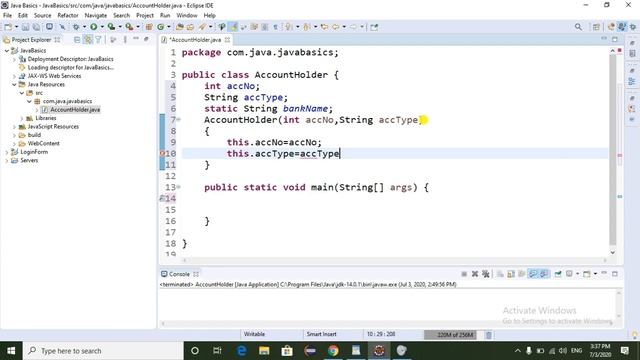Click the Windows Start button
Image resolution: width=640 pixels, height=360 pixels.
(11, 351)
